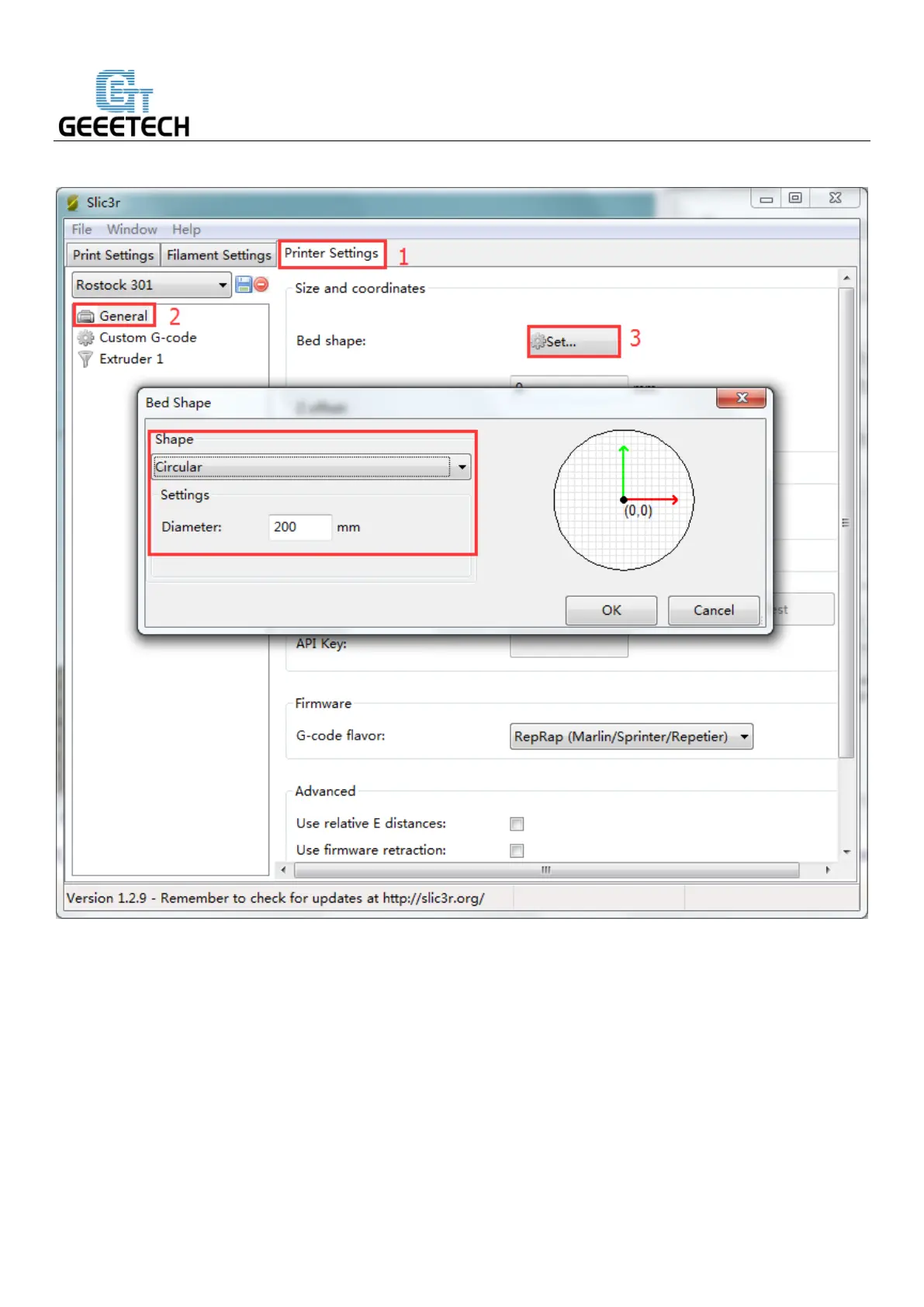
Task: Click the scroll down arrow of vertical scrollbar
Action: point(846,851)
